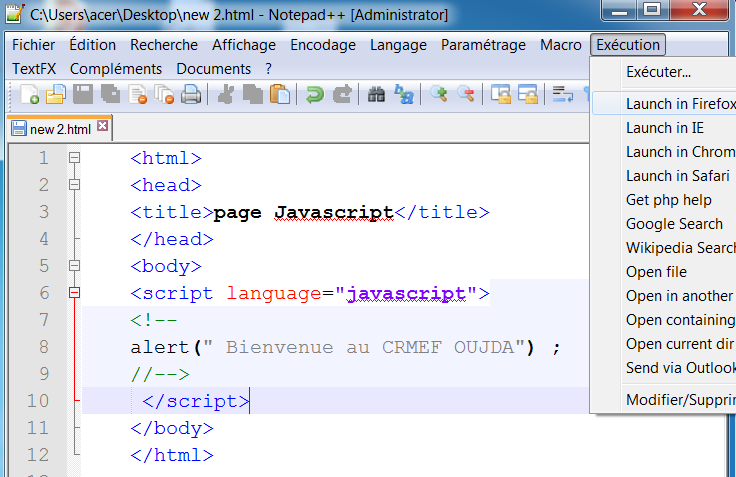
Task: Select Open containing folder entry
Action: pos(663,319)
